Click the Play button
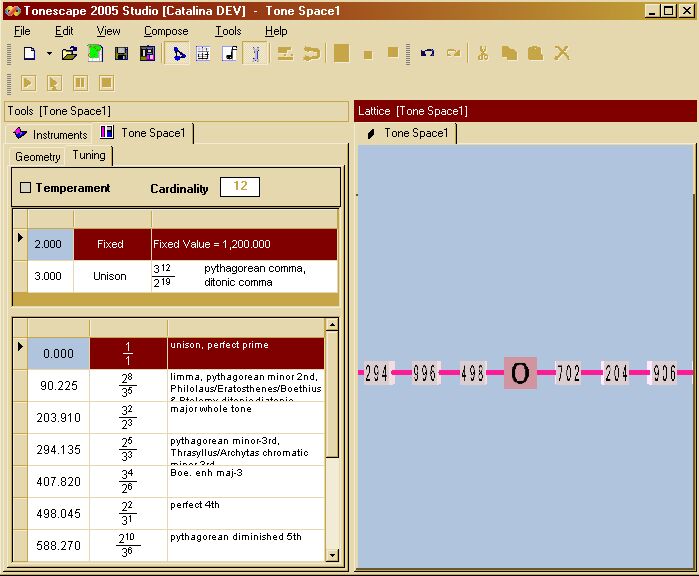The width and height of the screenshot is (699, 576). tap(28, 83)
